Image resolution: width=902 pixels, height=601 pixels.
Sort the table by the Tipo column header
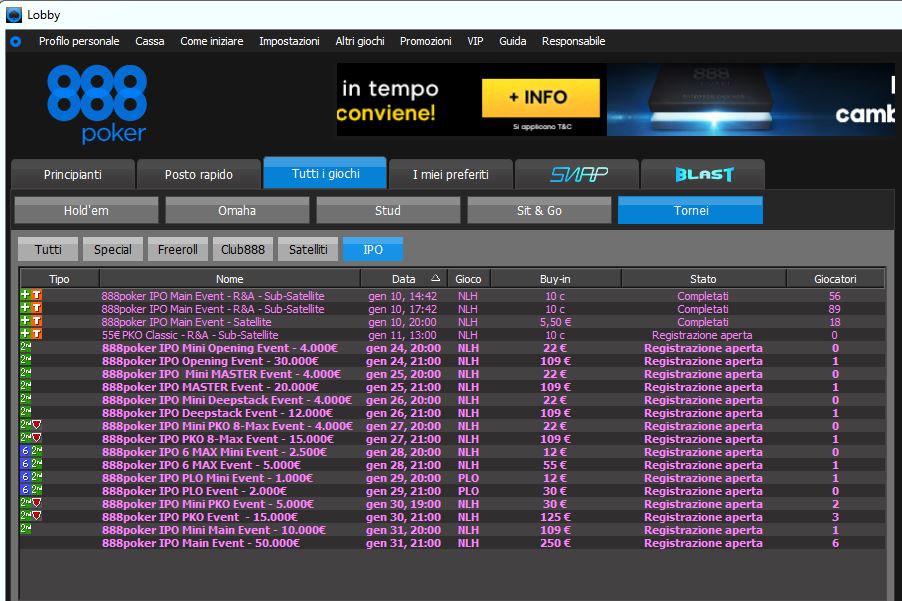[x=59, y=279]
